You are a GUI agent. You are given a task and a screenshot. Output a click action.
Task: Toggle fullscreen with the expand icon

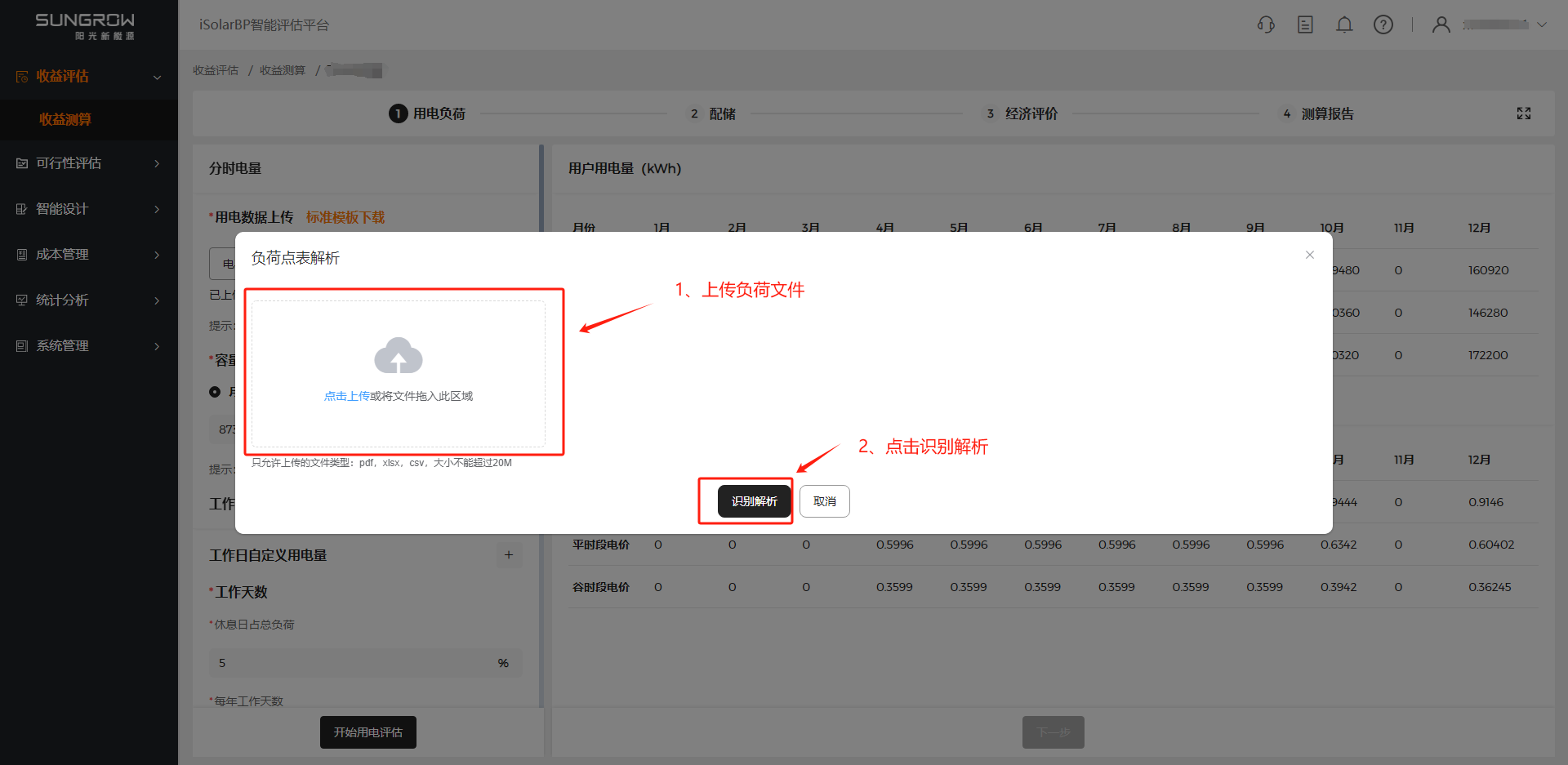(1524, 113)
